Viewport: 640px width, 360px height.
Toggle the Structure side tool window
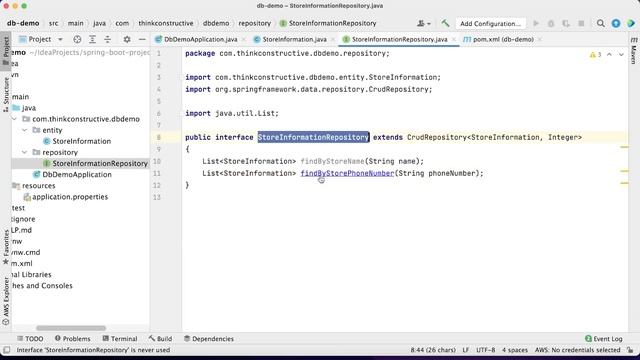[x=6, y=95]
